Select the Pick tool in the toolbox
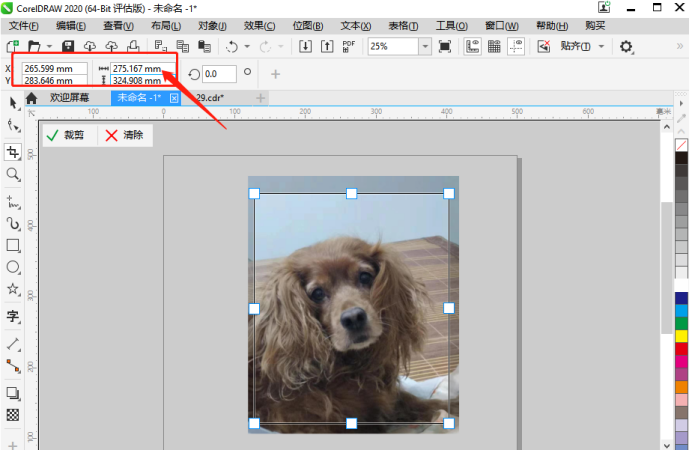692x450 pixels. [x=13, y=103]
